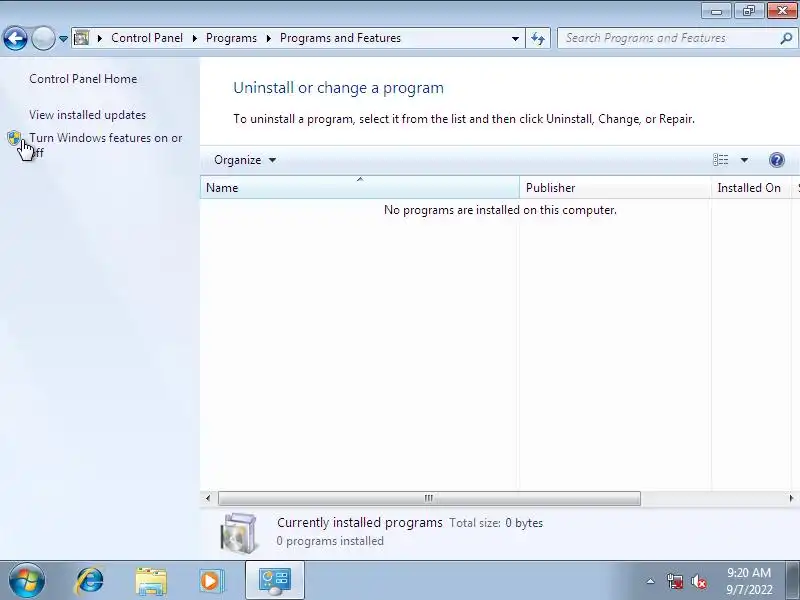Click the search magnifier icon

click(x=786, y=38)
